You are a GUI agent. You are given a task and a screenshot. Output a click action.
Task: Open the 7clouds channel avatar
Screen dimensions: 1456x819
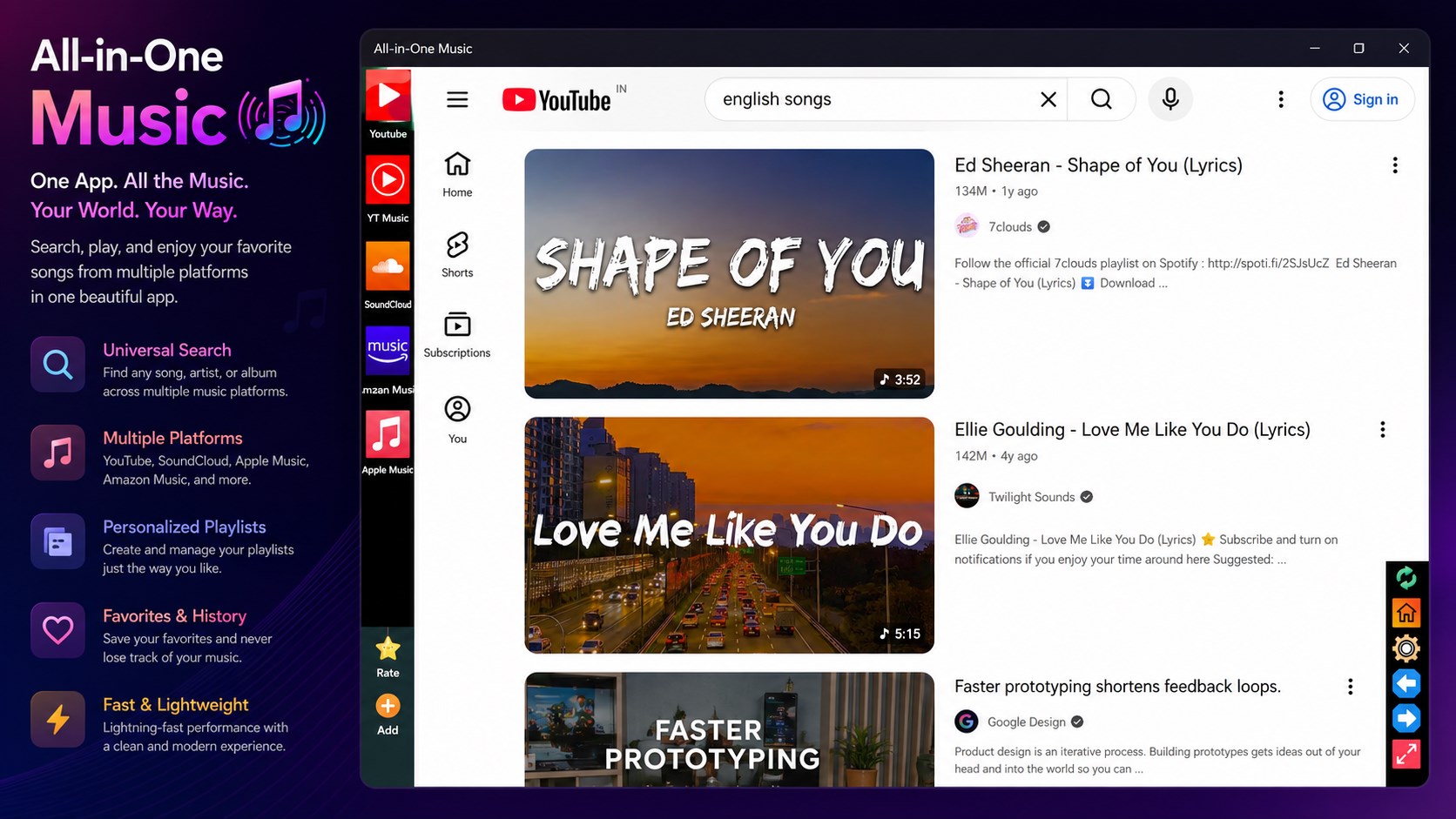pos(967,226)
